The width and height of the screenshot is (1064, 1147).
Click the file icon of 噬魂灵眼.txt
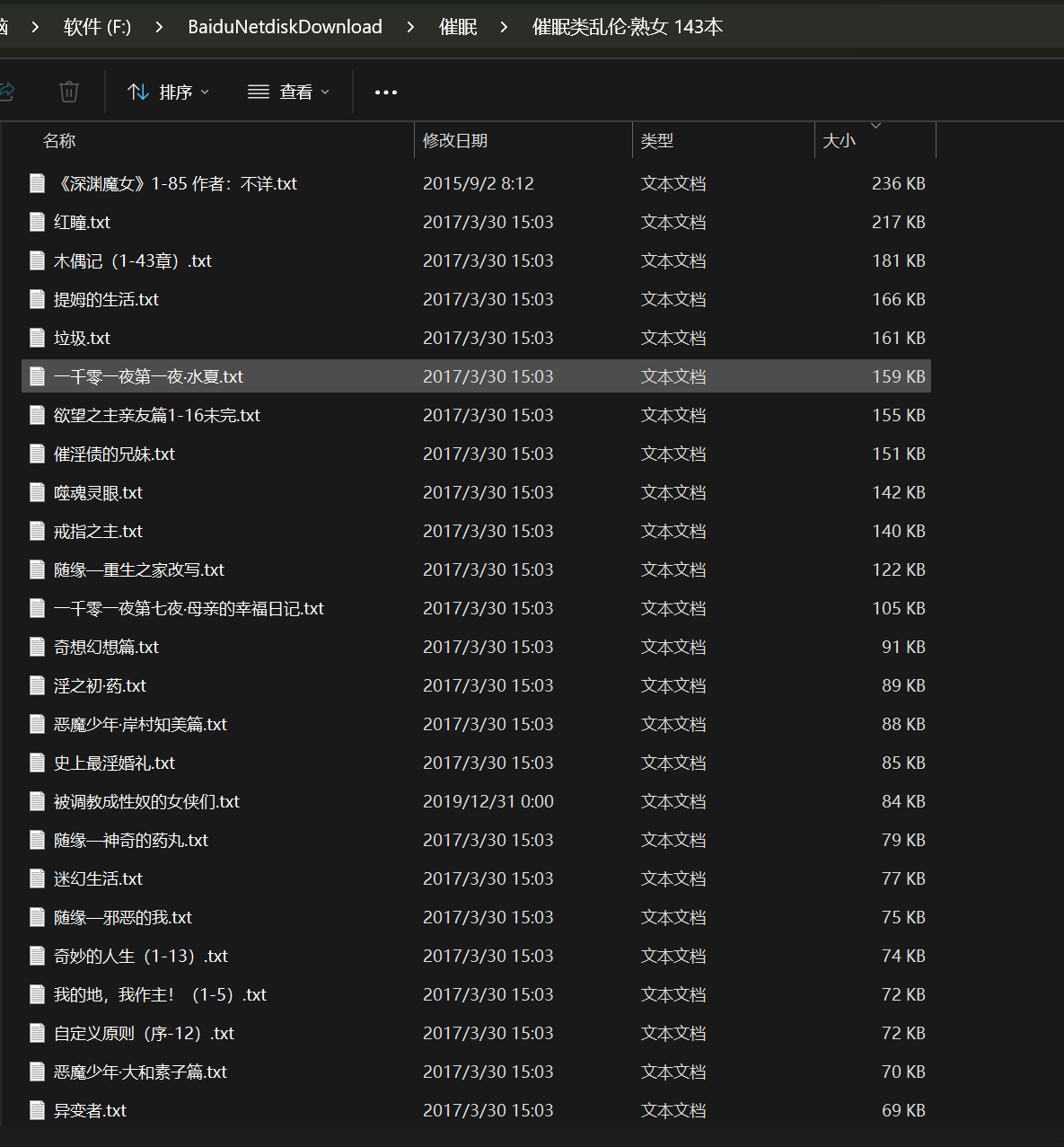click(37, 492)
